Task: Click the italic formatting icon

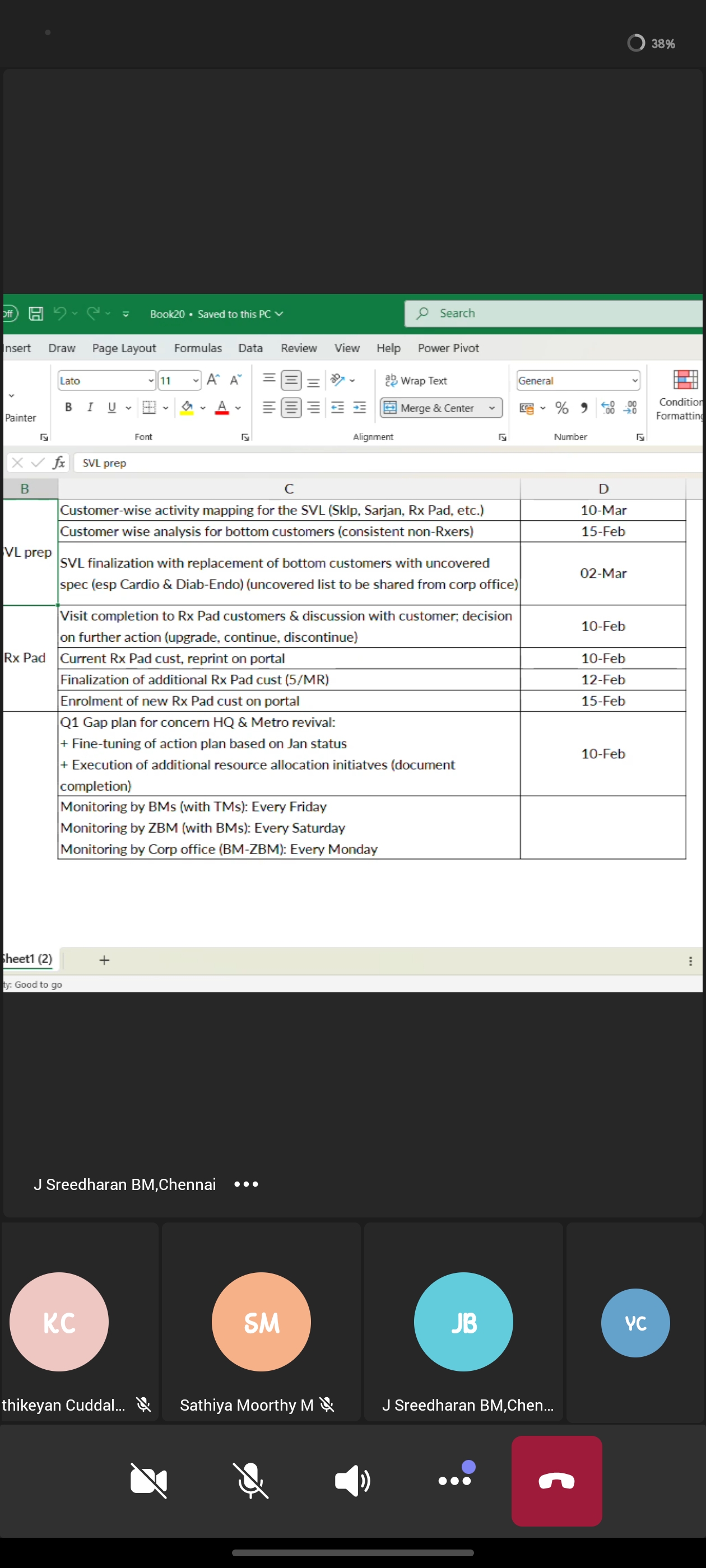Action: 90,407
